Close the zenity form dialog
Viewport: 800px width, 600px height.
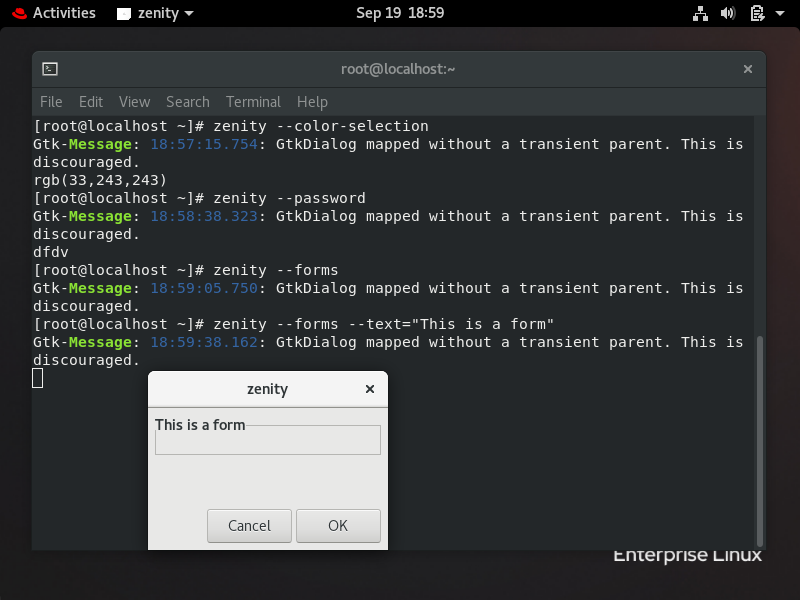tap(369, 389)
